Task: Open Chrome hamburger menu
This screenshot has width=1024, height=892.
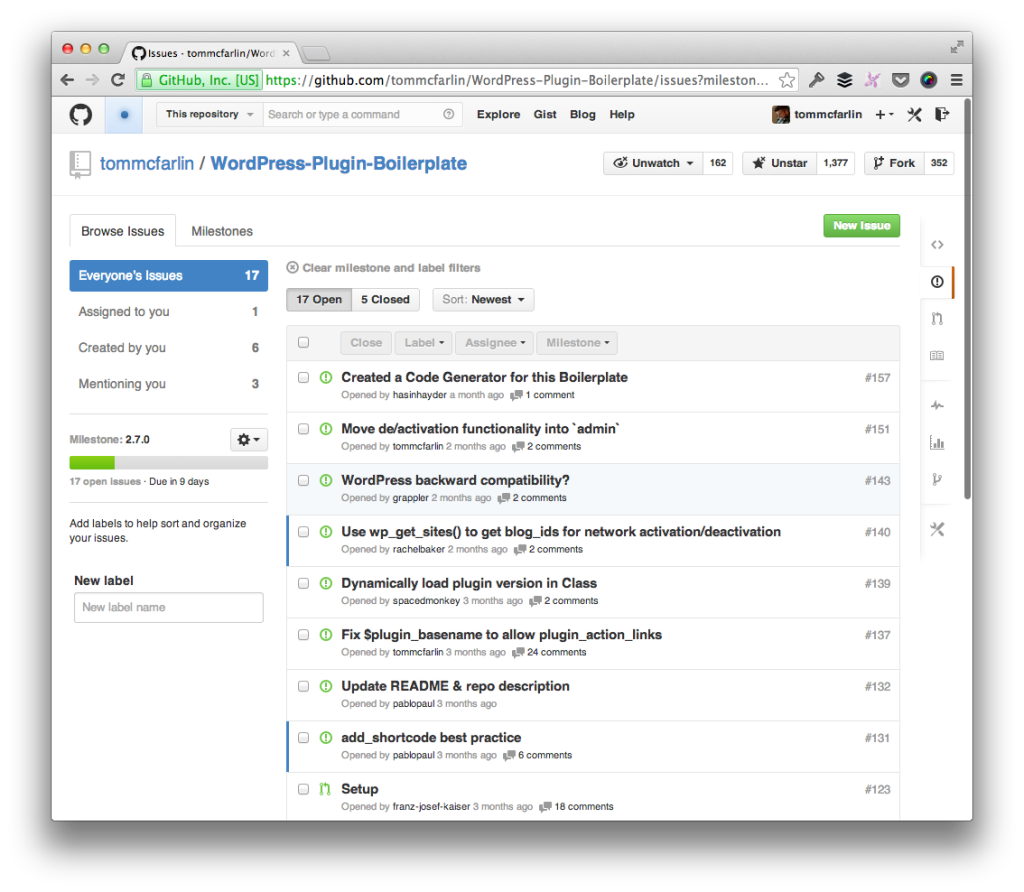Action: pos(957,80)
